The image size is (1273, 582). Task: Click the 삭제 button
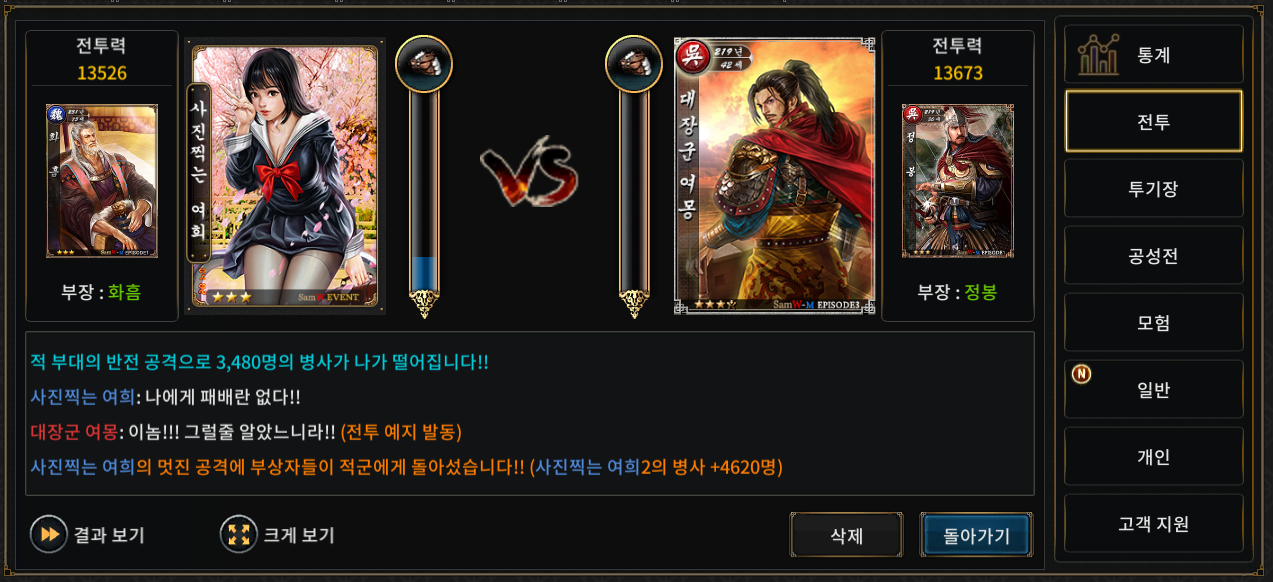[x=846, y=535]
